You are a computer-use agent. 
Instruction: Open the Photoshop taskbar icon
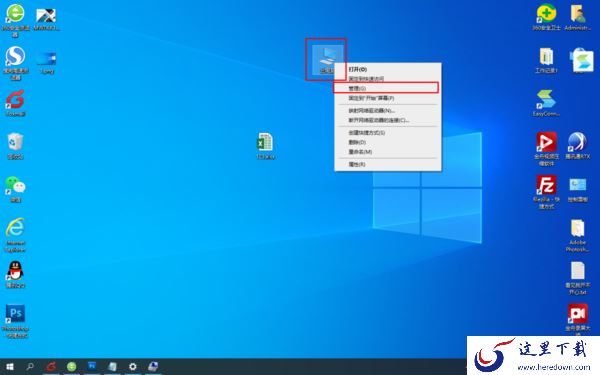pos(92,367)
